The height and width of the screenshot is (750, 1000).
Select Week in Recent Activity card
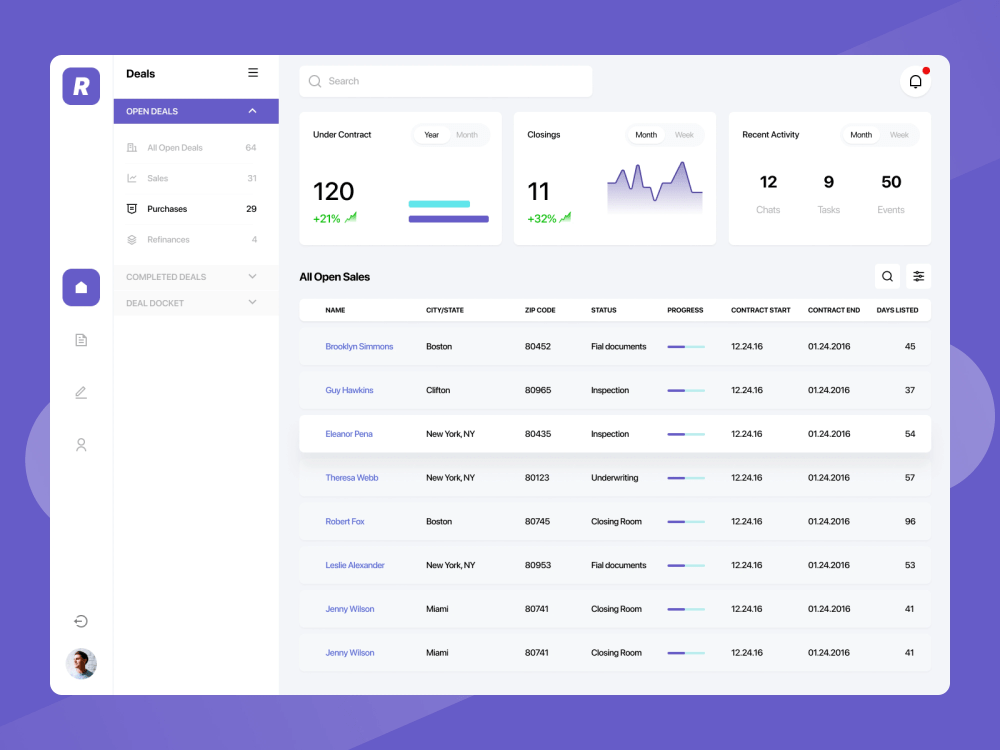[899, 135]
